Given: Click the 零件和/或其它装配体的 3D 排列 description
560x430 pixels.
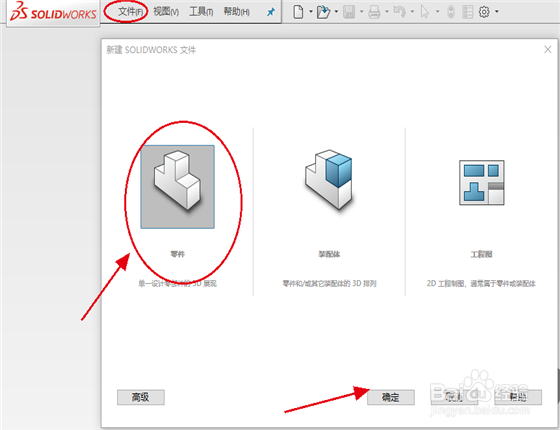Looking at the screenshot, I should point(329,284).
